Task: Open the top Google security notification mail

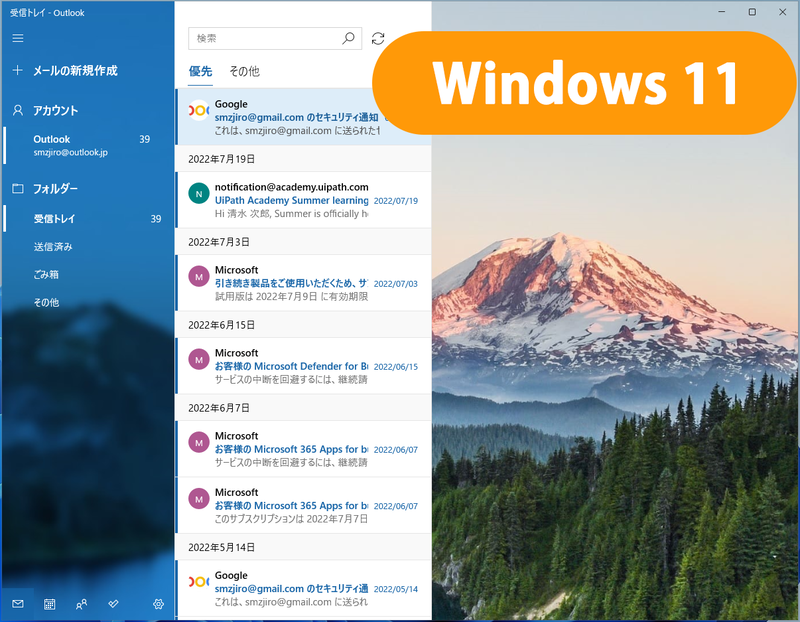Action: (304, 117)
